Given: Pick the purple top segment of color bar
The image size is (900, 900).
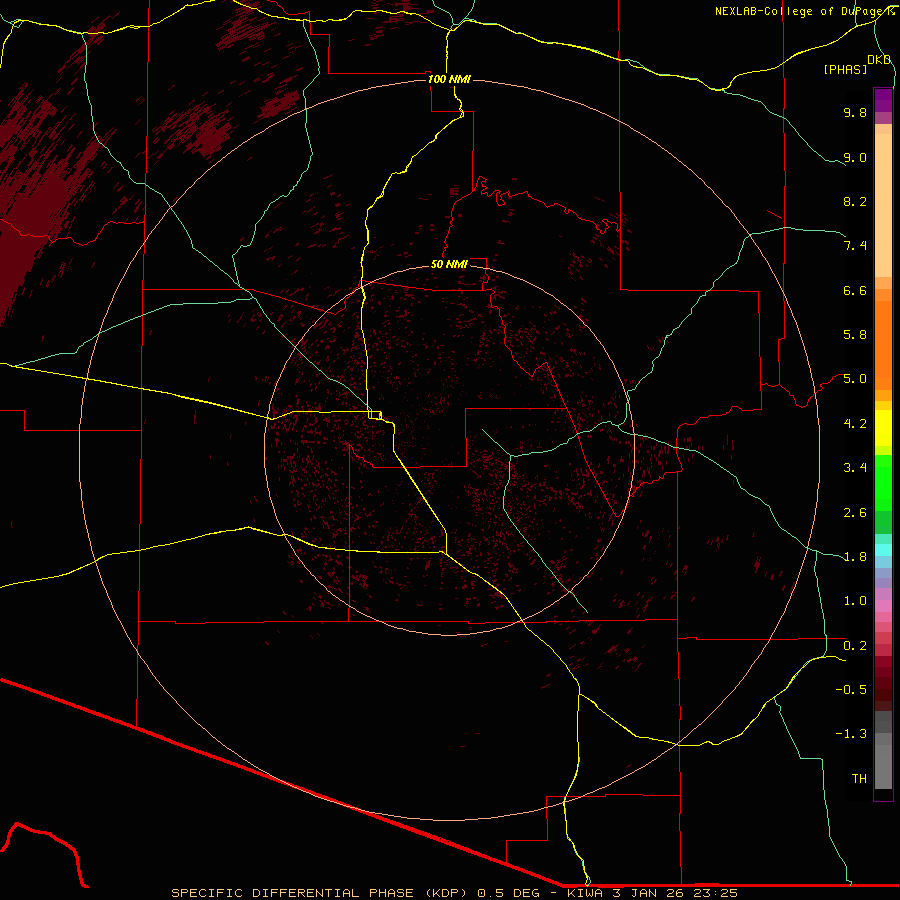Looking at the screenshot, I should [x=883, y=100].
